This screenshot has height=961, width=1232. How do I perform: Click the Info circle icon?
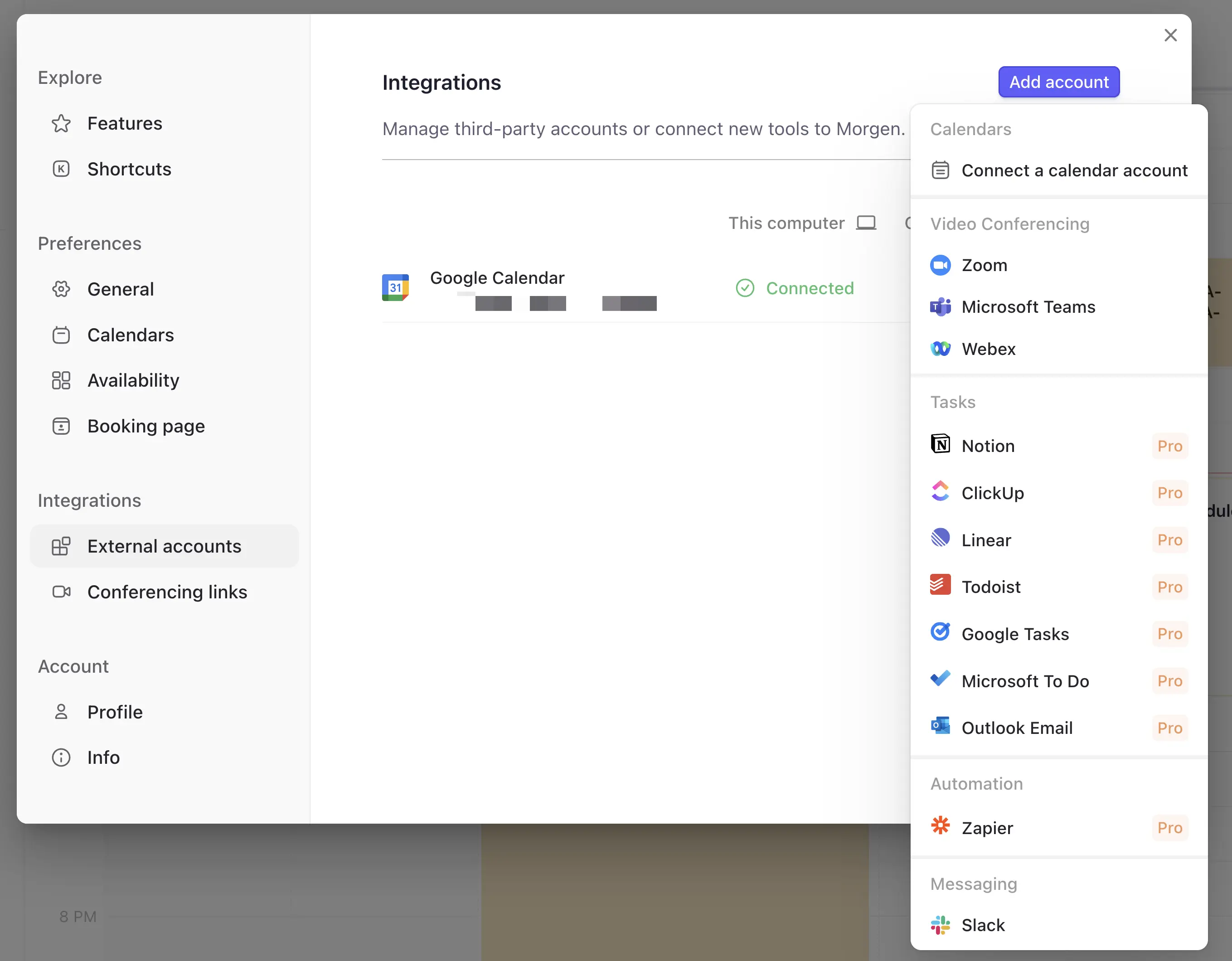[x=61, y=758]
